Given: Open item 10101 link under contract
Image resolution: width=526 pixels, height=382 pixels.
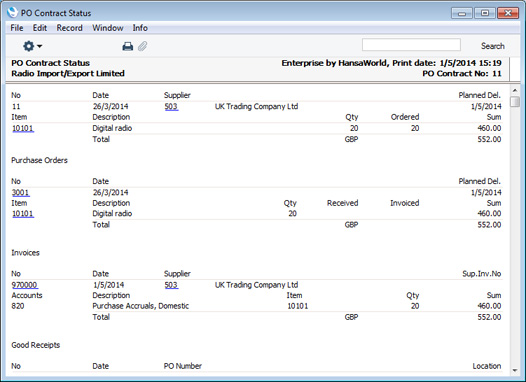Looking at the screenshot, I should pos(23,128).
